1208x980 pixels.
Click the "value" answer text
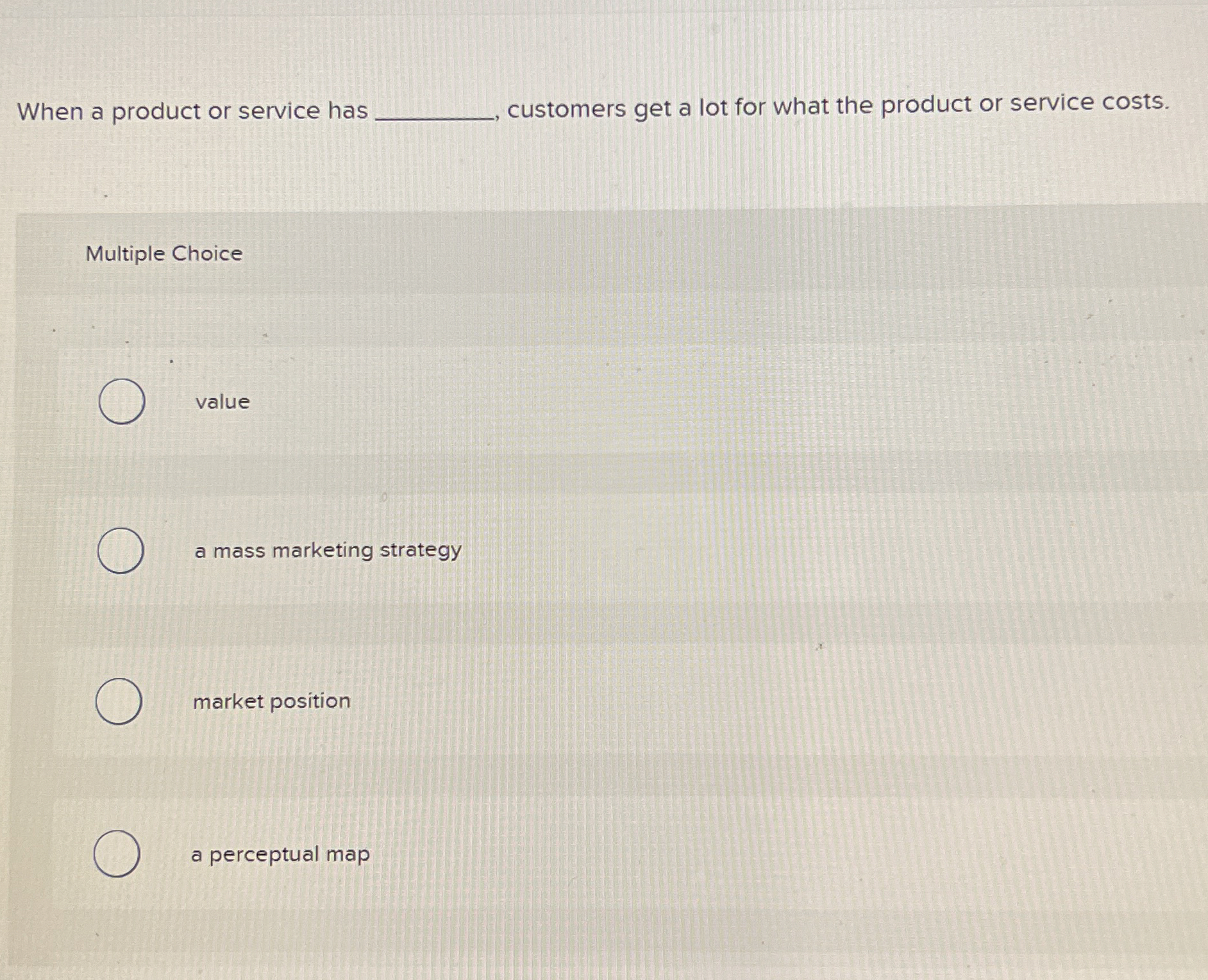tap(222, 402)
